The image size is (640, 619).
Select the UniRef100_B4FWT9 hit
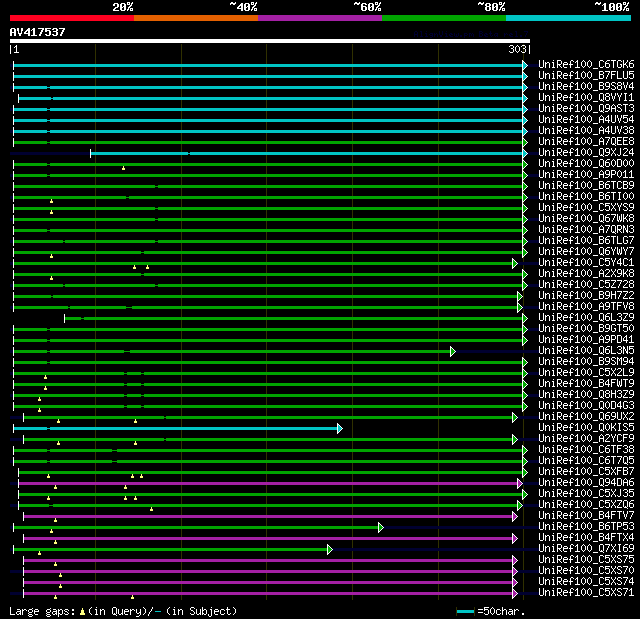point(586,384)
